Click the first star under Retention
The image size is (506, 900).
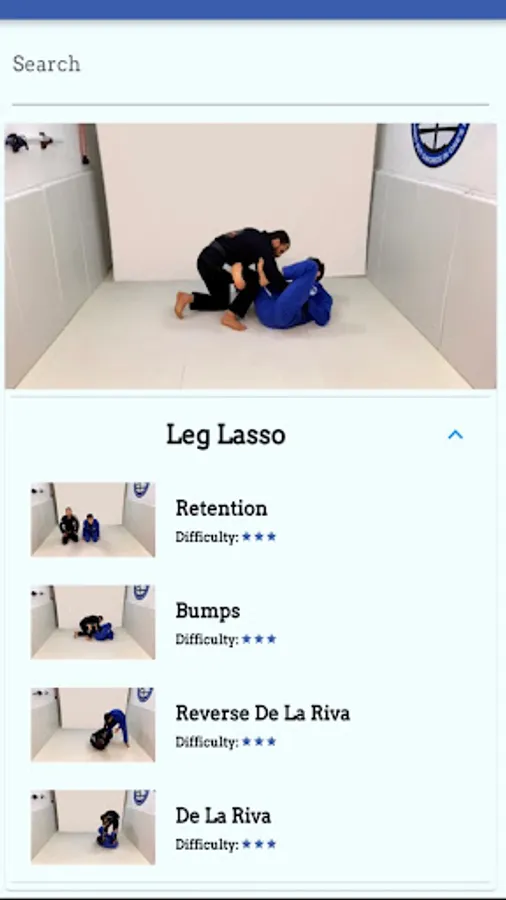(247, 537)
